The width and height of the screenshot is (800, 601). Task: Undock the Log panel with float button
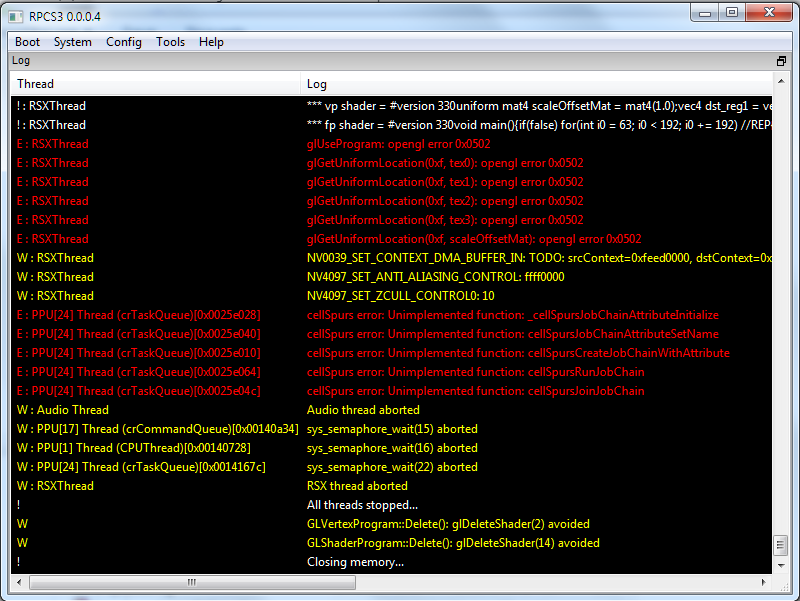781,61
